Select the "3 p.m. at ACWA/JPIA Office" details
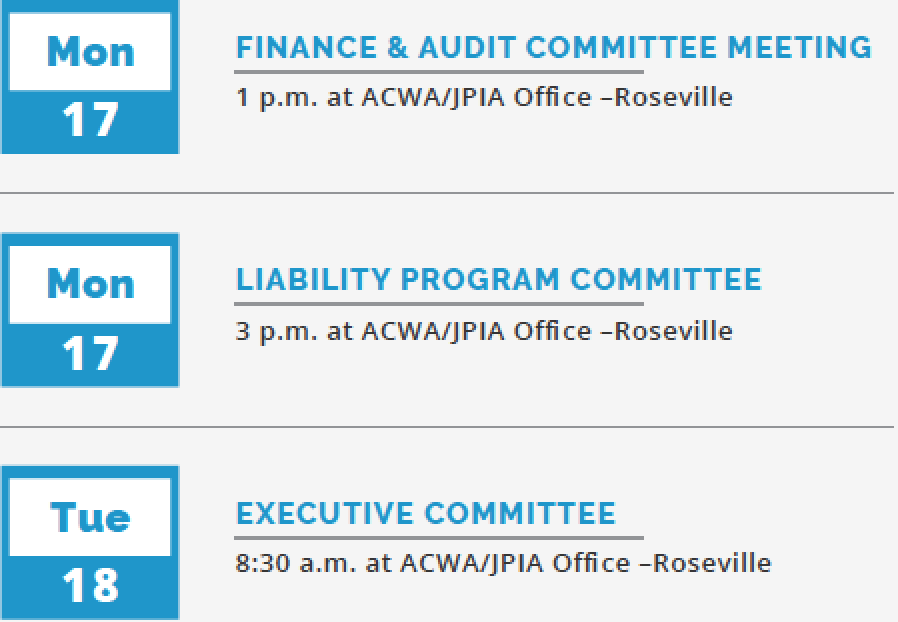 484,331
